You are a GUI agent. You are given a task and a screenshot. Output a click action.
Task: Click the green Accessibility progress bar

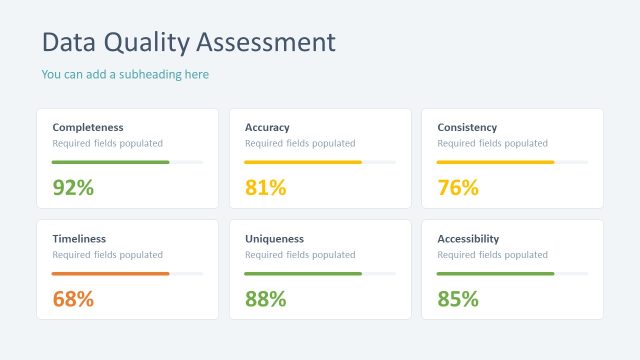pos(496,273)
